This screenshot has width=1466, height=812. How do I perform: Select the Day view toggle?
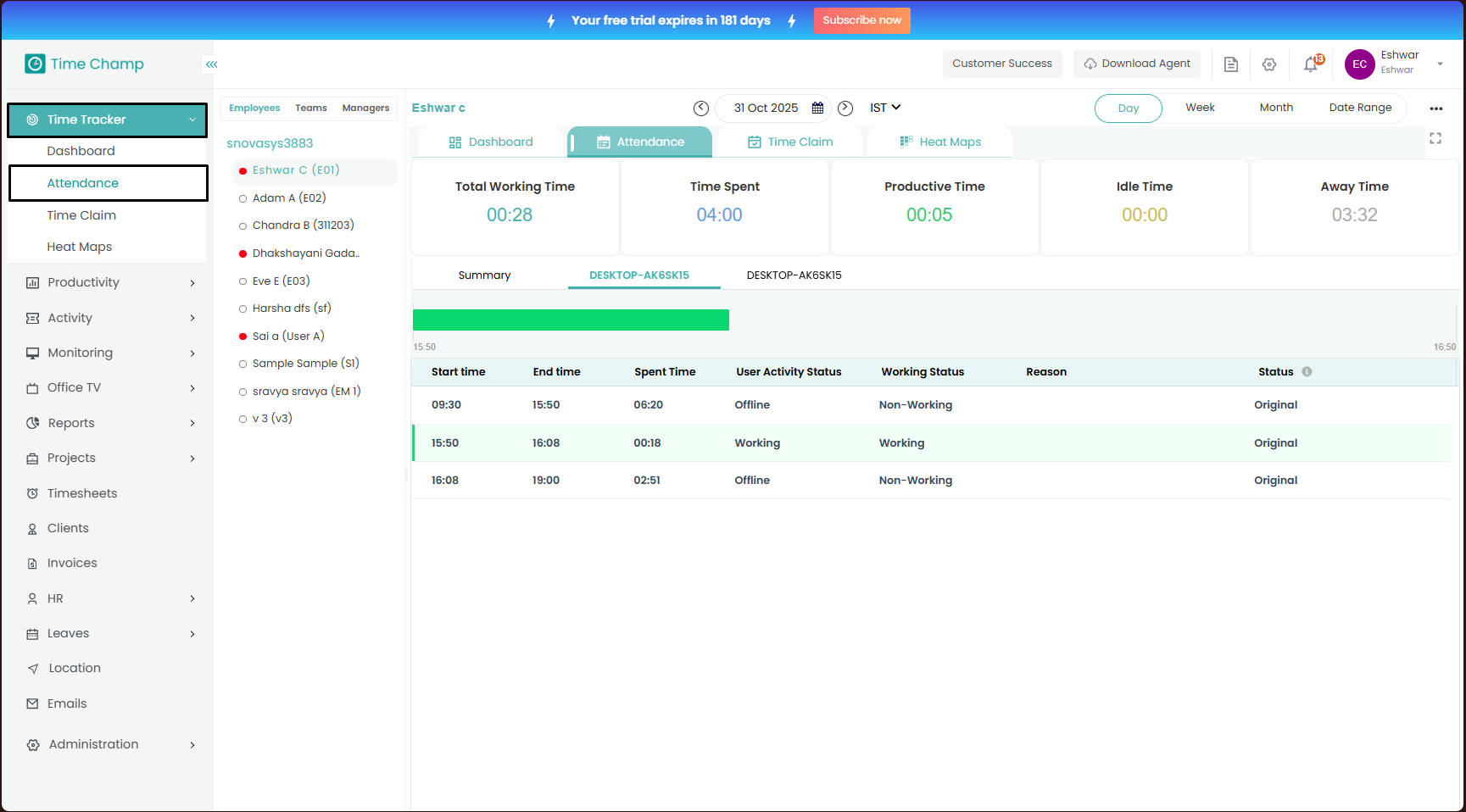[x=1128, y=108]
